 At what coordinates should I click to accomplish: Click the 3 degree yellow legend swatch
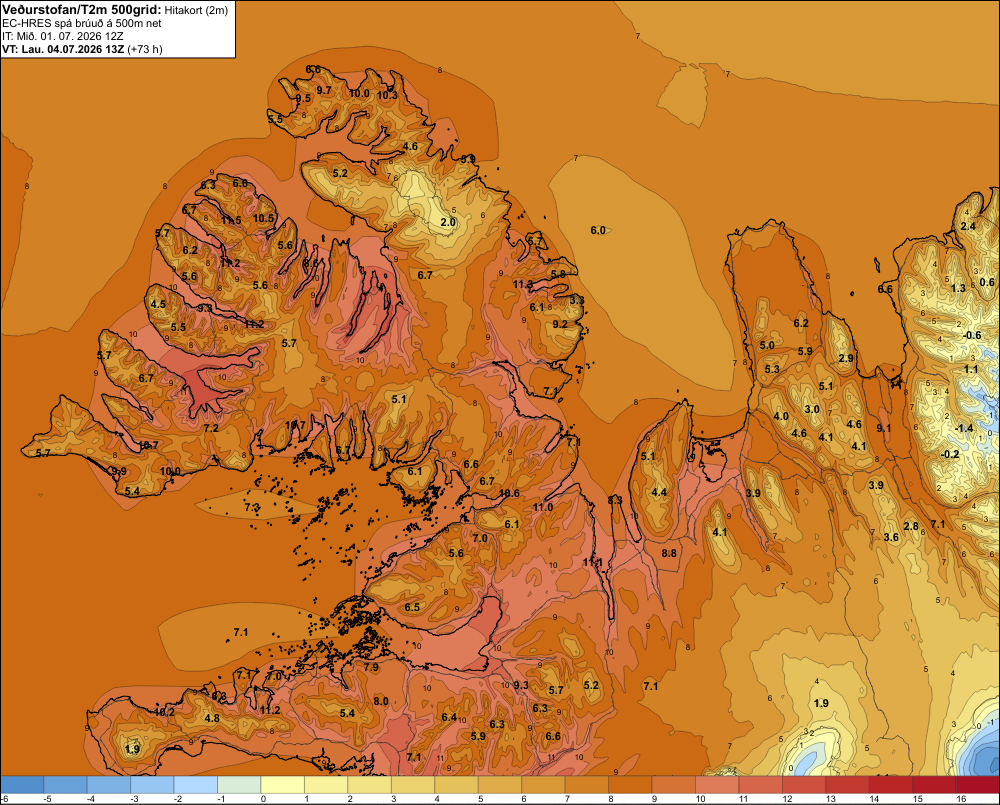click(413, 785)
